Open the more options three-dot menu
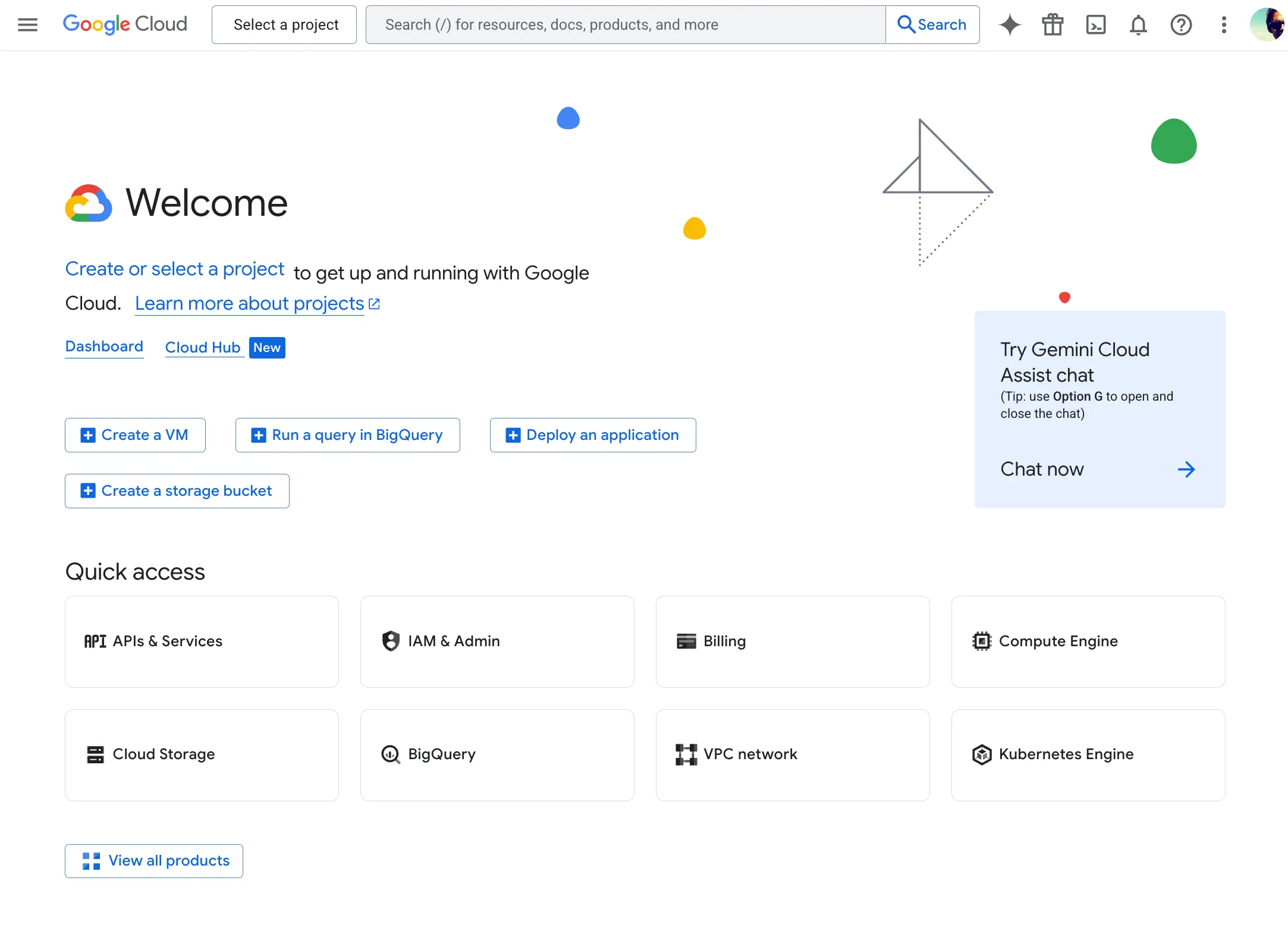Image resolution: width=1288 pixels, height=925 pixels. coord(1224,24)
